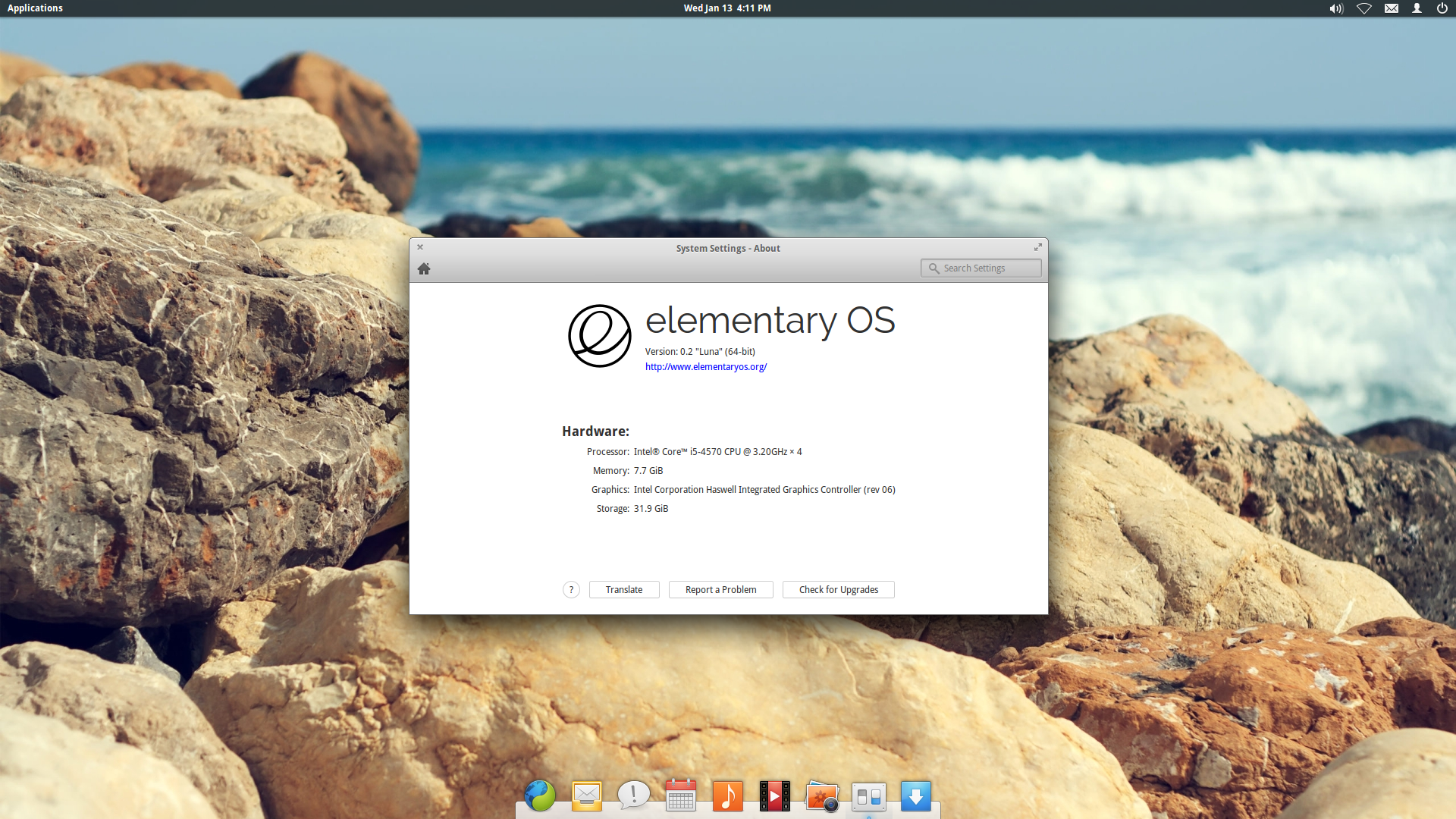Go to System Settings home
The width and height of the screenshot is (1456, 819).
(x=424, y=268)
